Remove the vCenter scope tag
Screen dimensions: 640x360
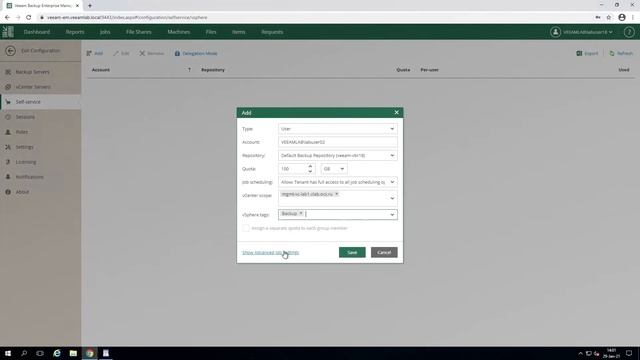pos(337,194)
